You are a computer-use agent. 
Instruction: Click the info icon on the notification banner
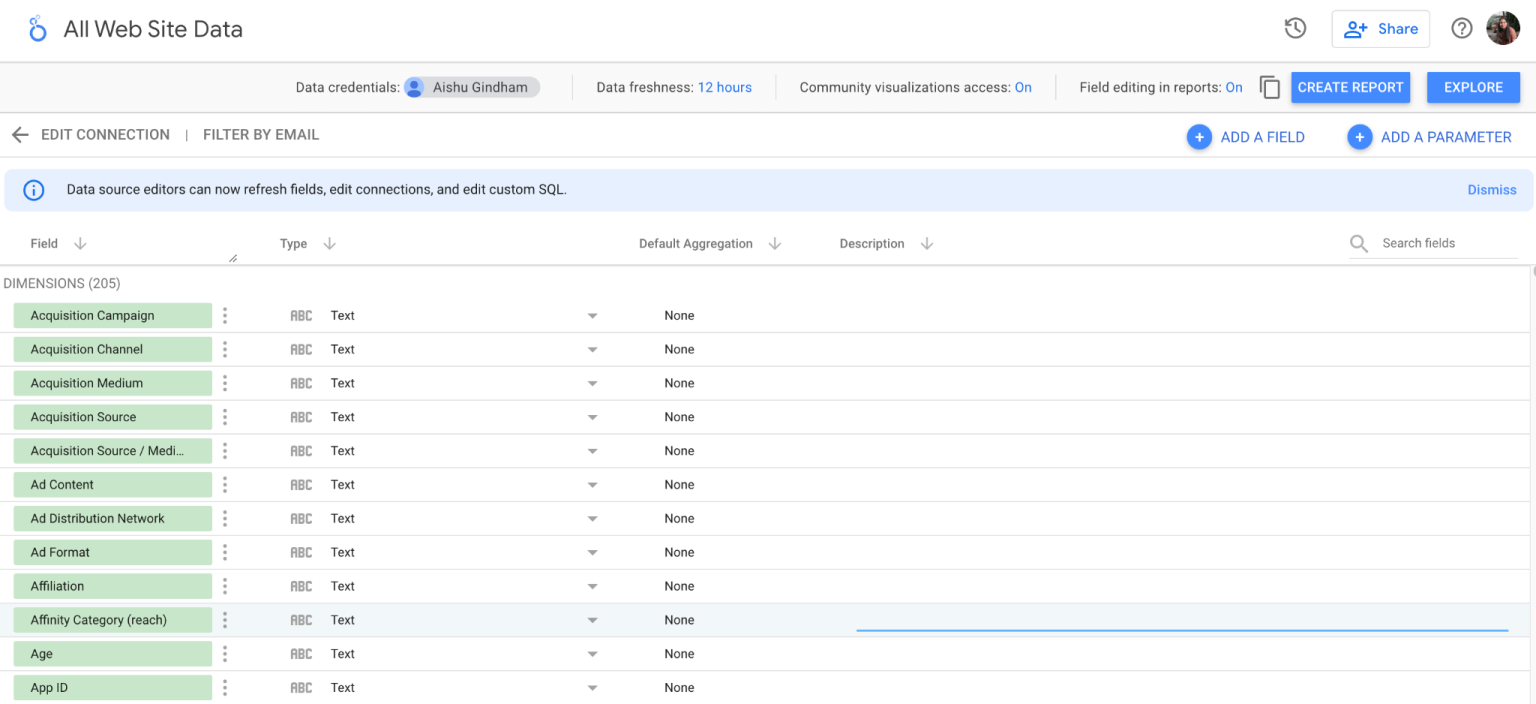point(33,189)
